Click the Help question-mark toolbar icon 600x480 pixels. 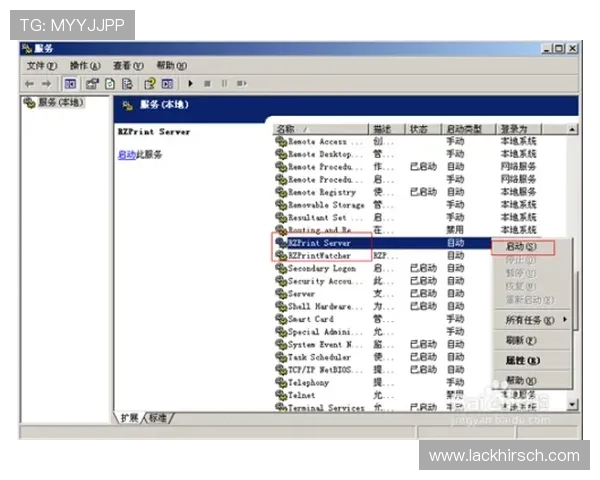pos(150,83)
